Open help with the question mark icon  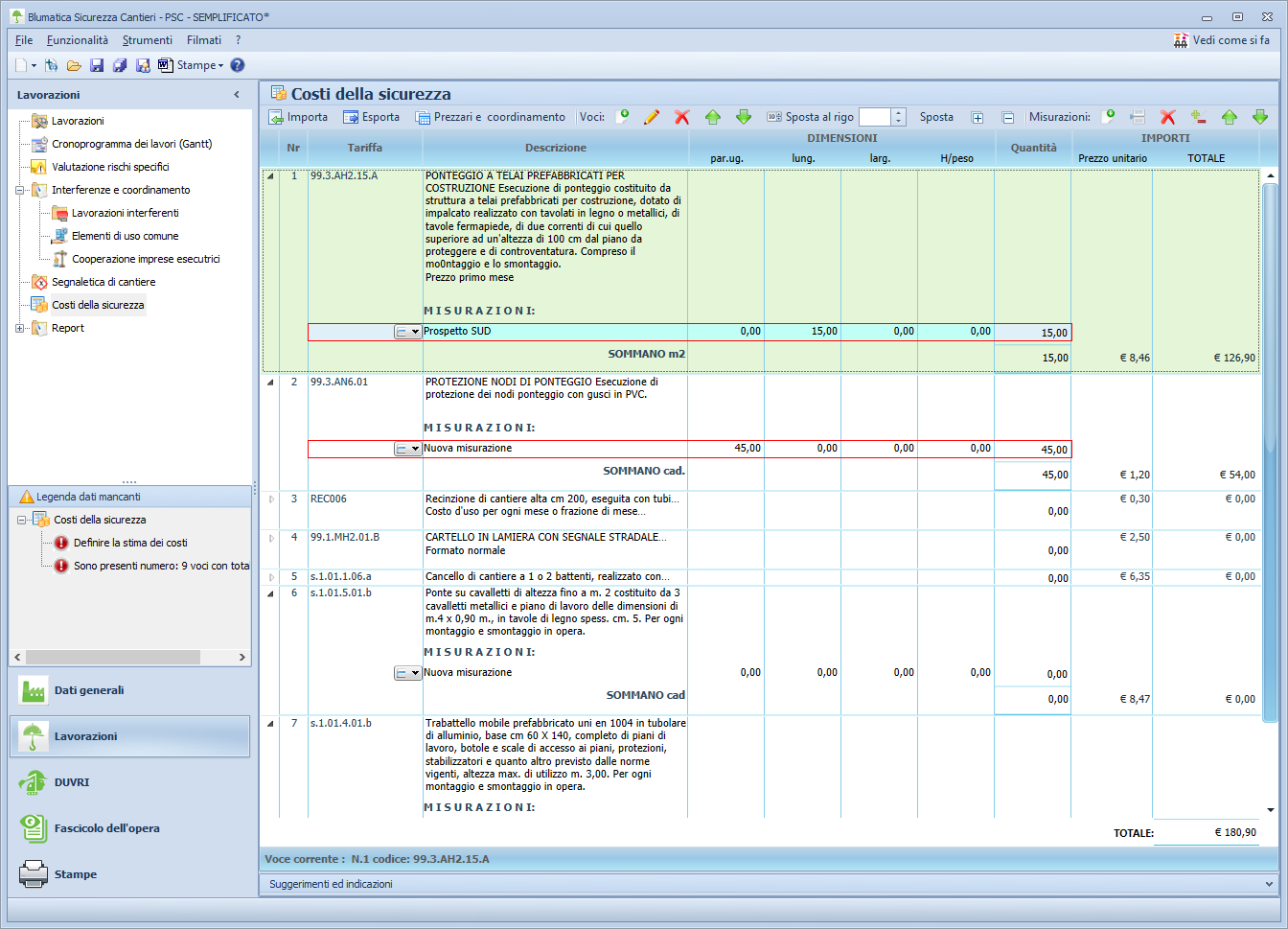pyautogui.click(x=236, y=65)
